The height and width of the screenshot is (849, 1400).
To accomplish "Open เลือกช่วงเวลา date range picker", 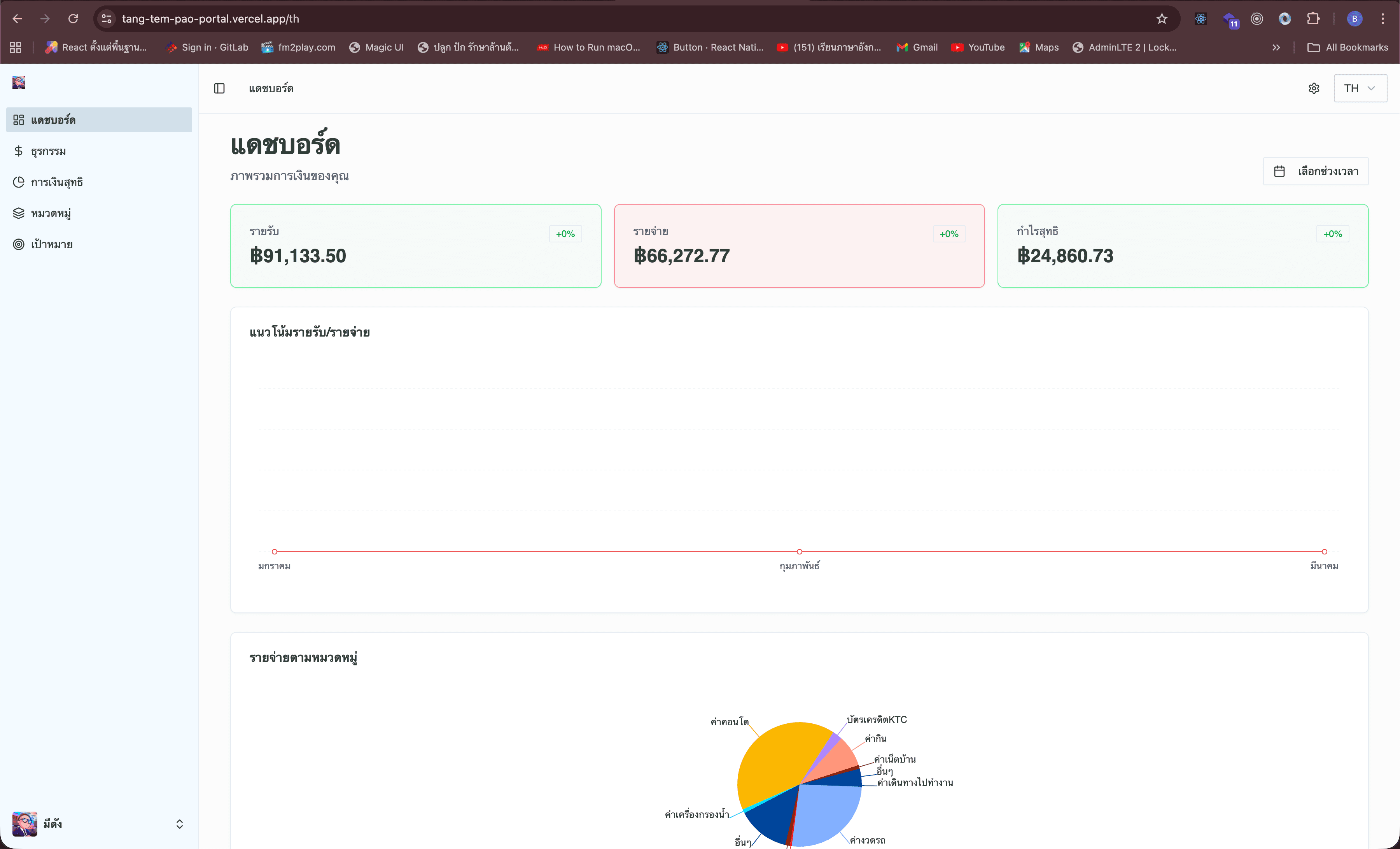I will pos(1315,171).
